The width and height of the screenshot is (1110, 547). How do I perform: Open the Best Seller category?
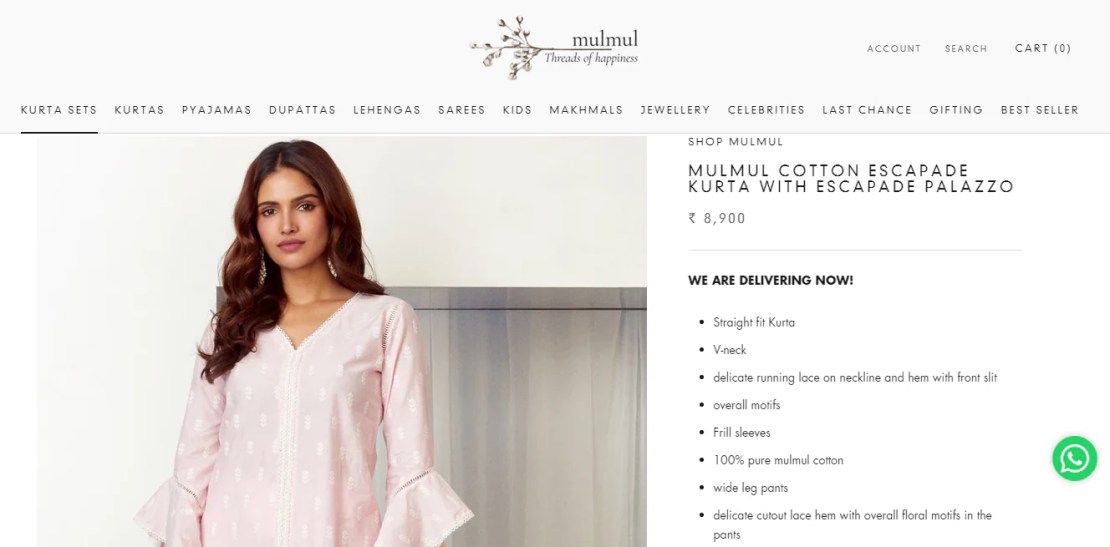coord(1040,110)
